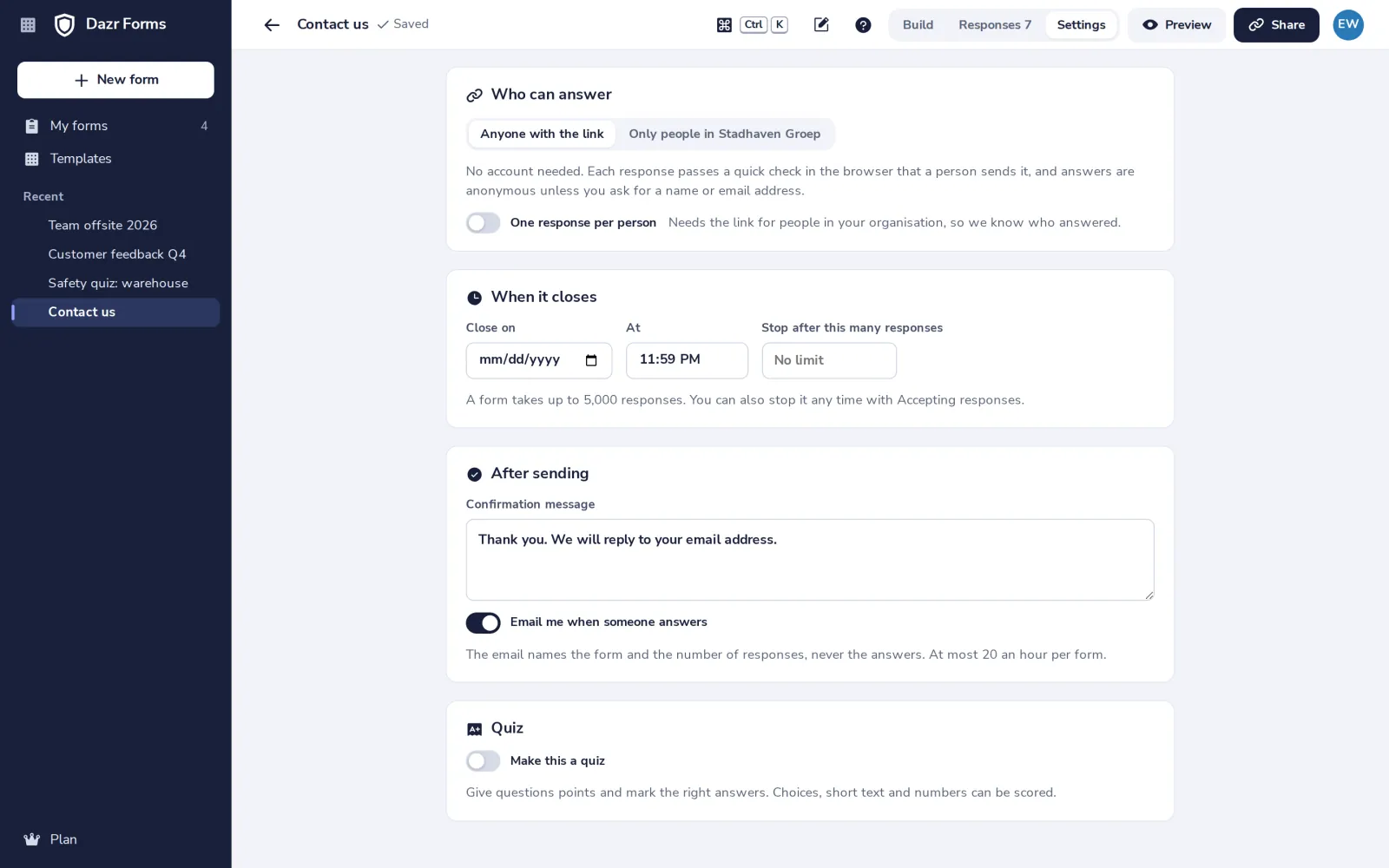Click the 11:59 PM time field

click(x=687, y=360)
